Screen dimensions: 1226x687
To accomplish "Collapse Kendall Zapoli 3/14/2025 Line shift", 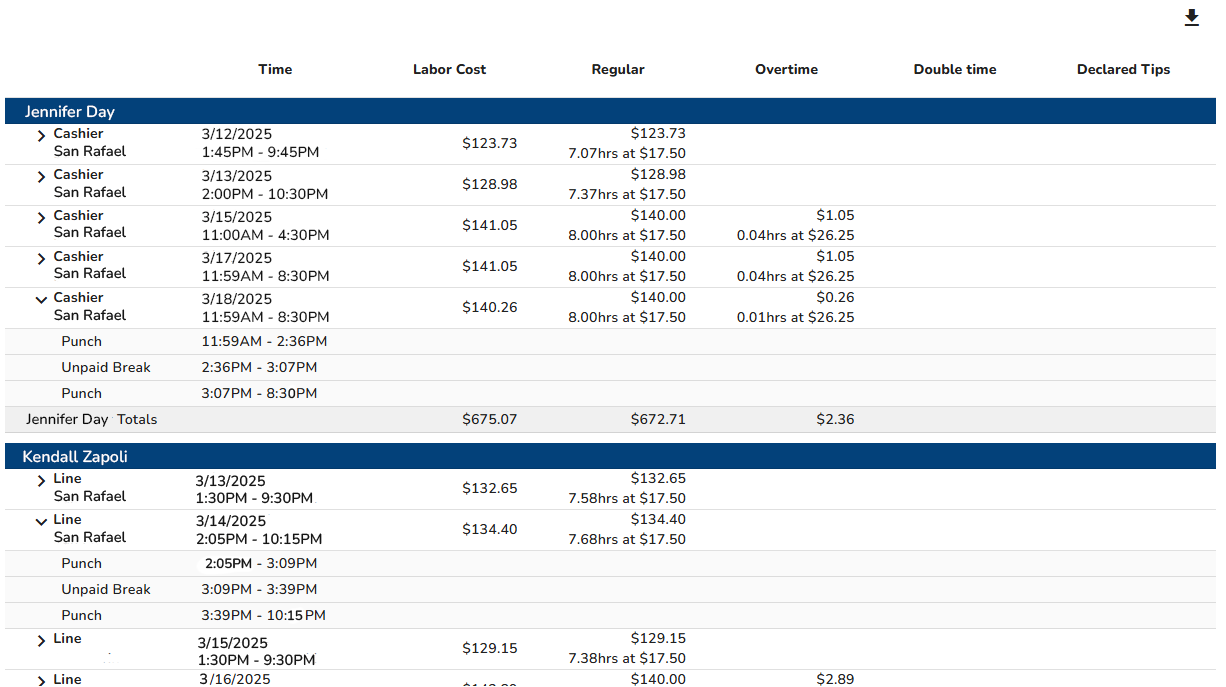I will (41, 521).
